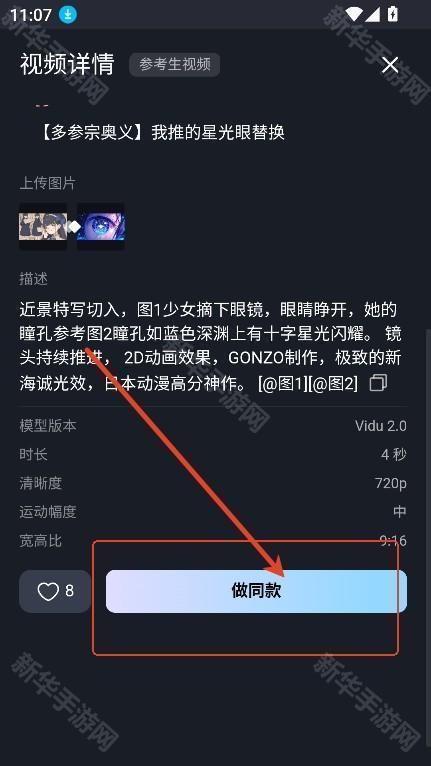
Task: Tap the Wi-Fi icon in status bar
Action: point(354,14)
